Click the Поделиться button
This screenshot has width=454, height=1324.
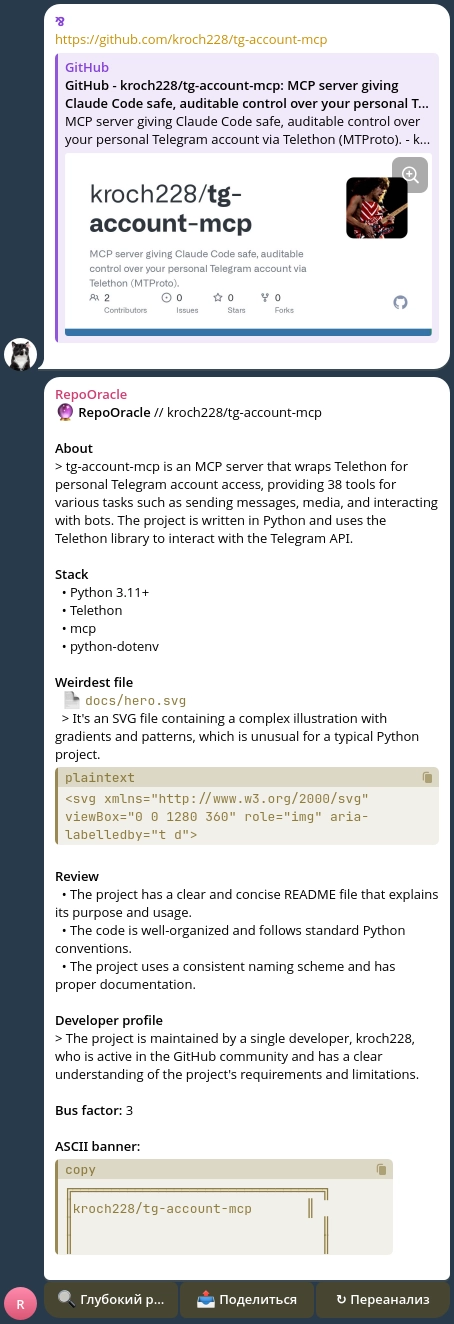(246, 1299)
